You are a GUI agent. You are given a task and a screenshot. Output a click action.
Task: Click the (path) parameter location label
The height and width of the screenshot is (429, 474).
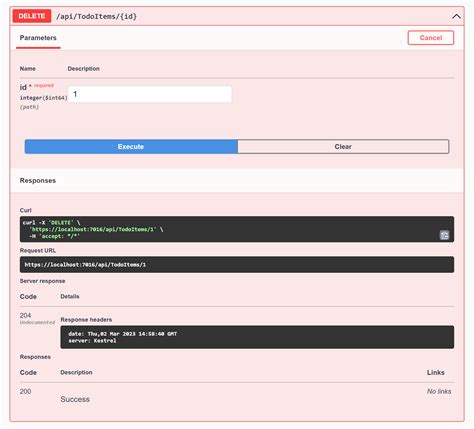(29, 107)
